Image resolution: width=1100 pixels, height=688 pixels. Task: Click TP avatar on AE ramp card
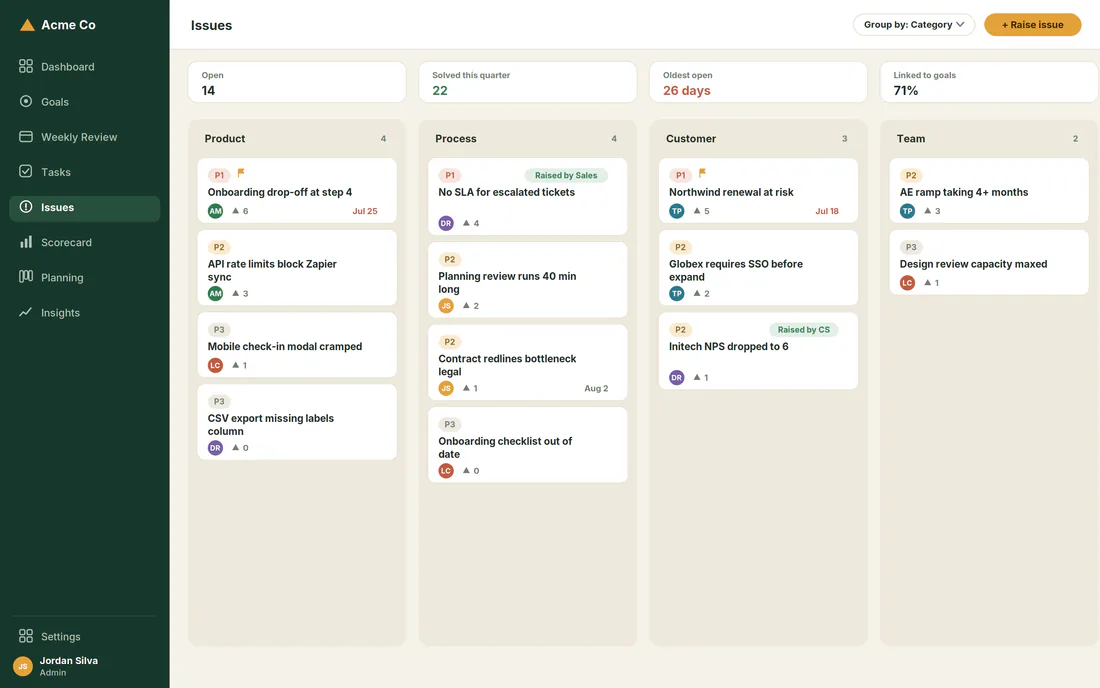908,210
